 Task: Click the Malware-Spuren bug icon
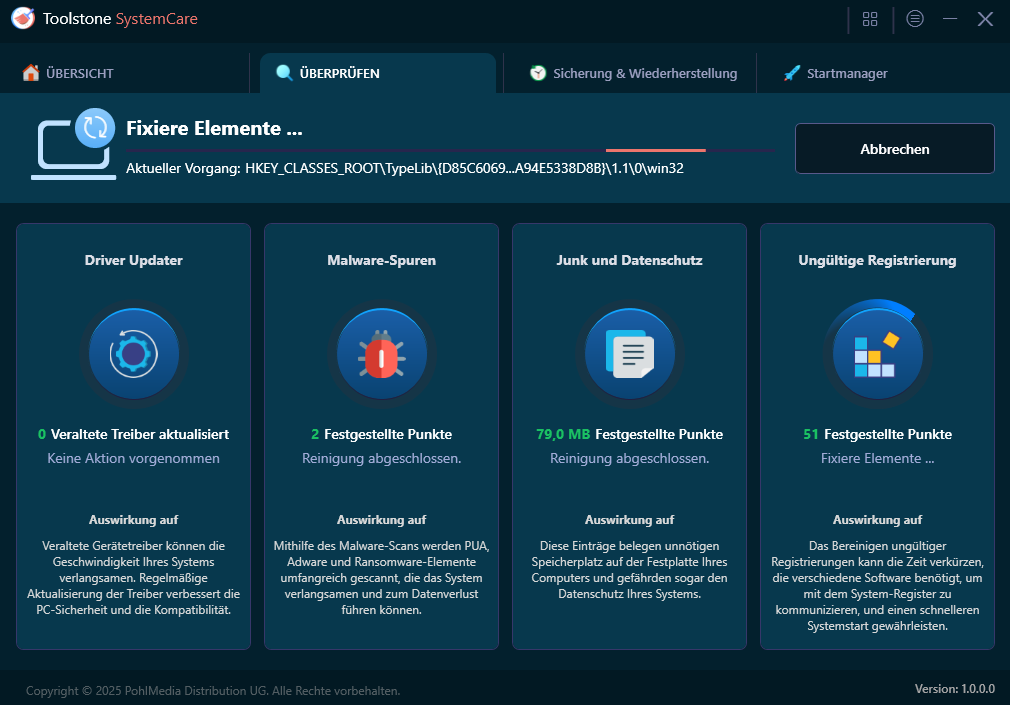381,354
